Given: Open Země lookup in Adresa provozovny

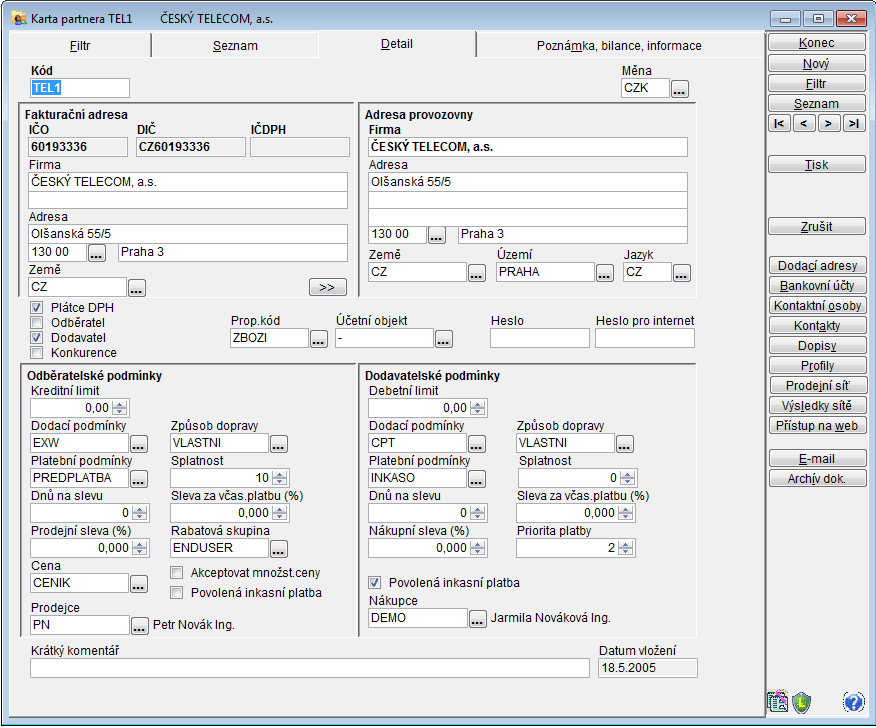Looking at the screenshot, I should point(477,273).
